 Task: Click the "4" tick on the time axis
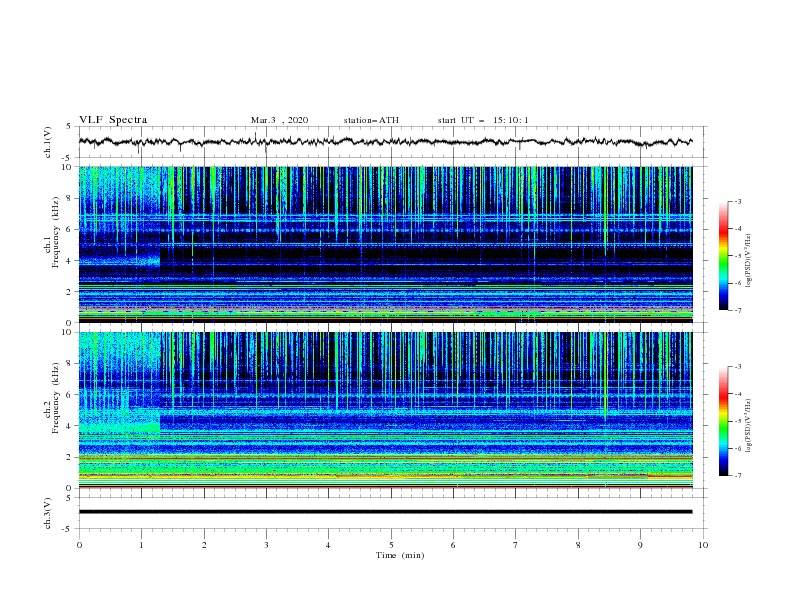[x=328, y=545]
